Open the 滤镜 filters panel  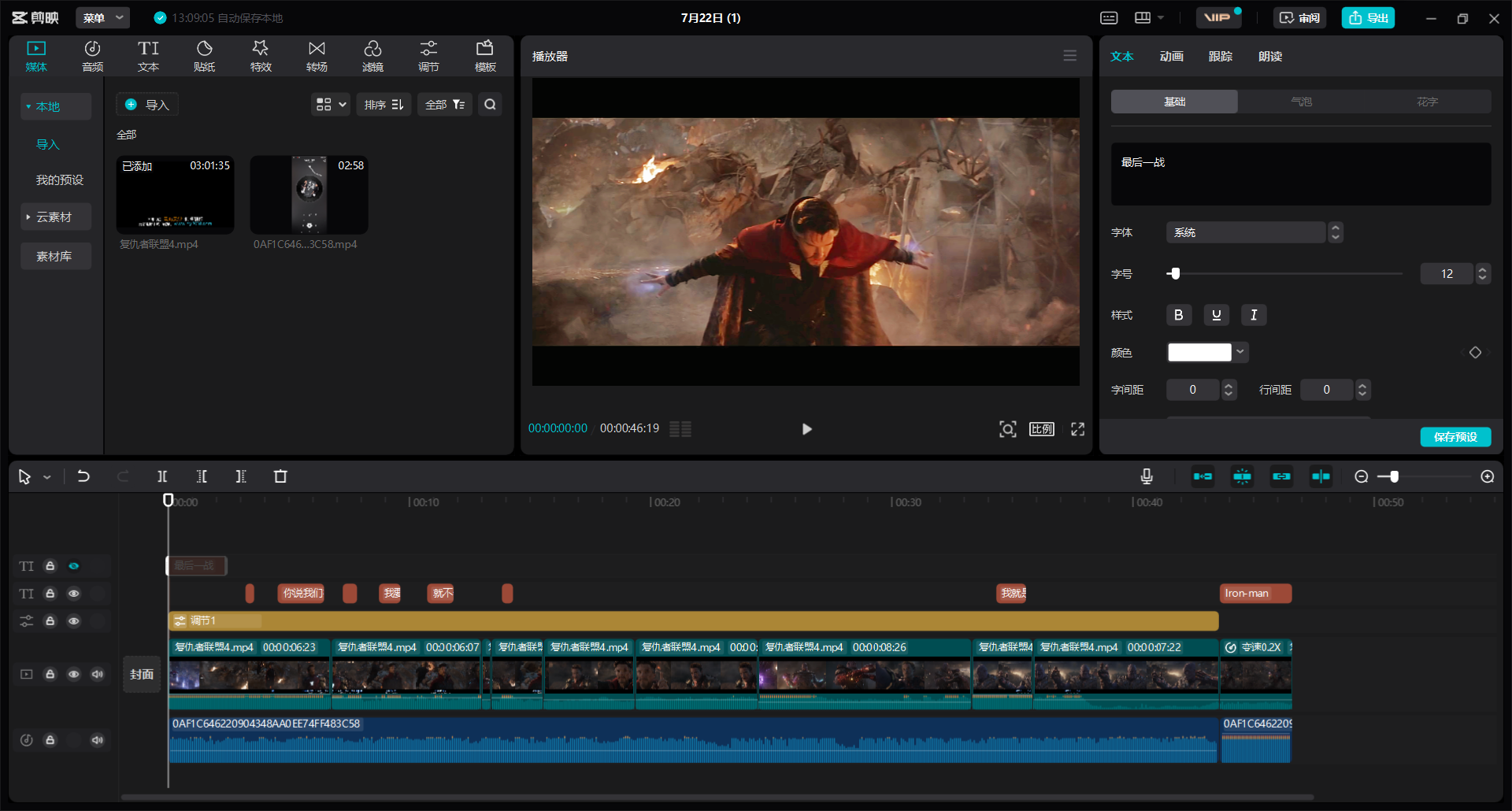click(x=372, y=57)
